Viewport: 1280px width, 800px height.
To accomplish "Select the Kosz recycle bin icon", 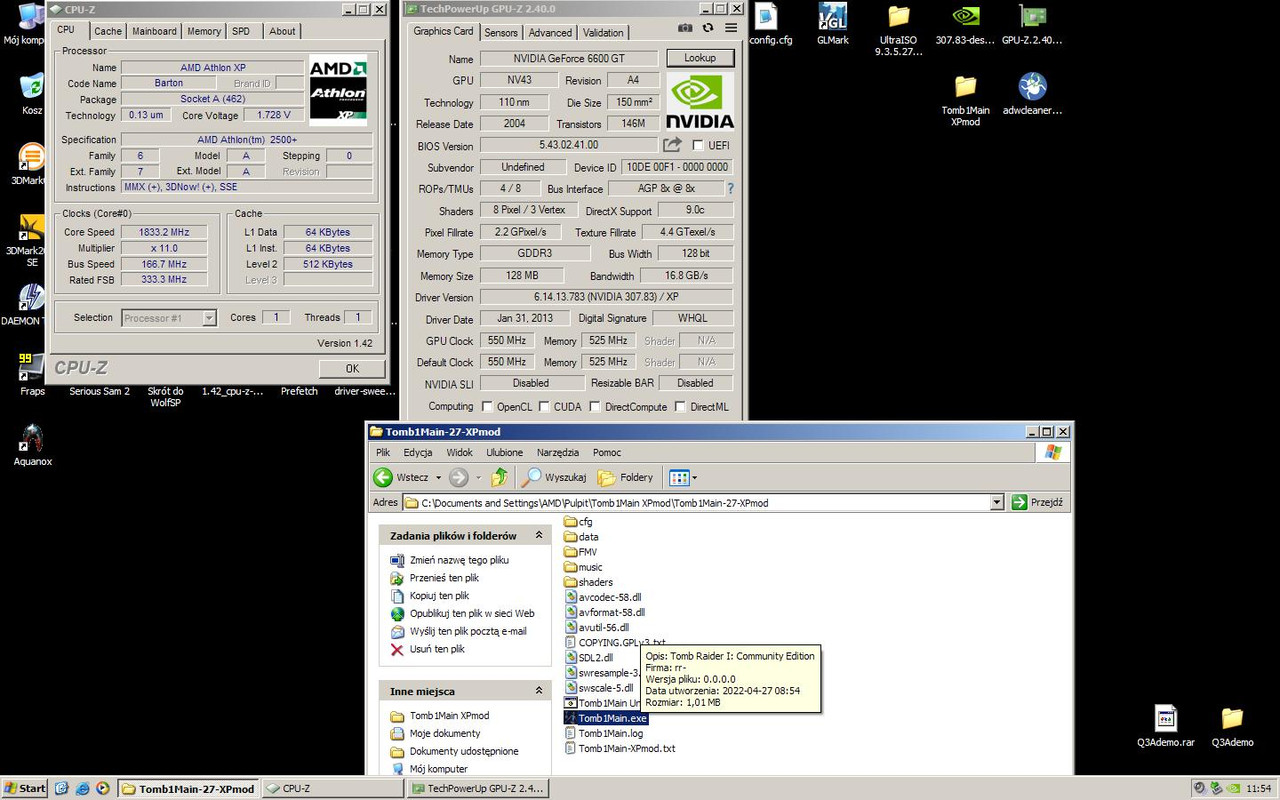I will [x=32, y=94].
